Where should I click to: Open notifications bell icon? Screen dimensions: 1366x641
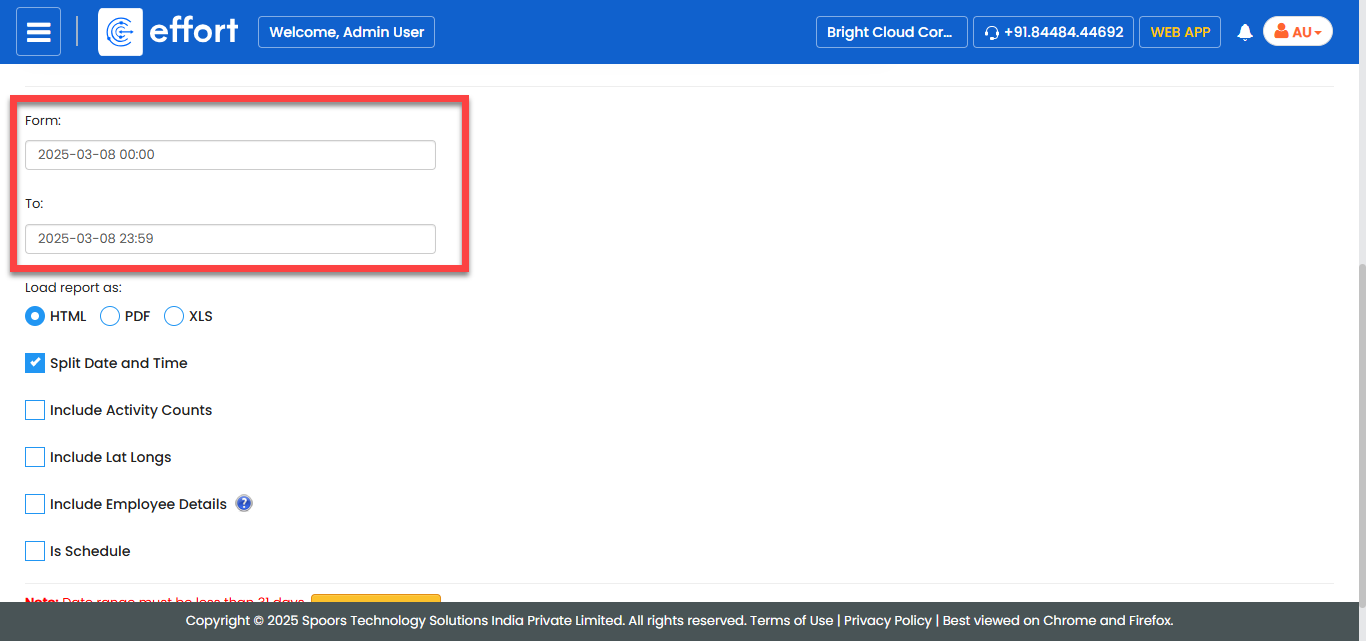[x=1245, y=32]
